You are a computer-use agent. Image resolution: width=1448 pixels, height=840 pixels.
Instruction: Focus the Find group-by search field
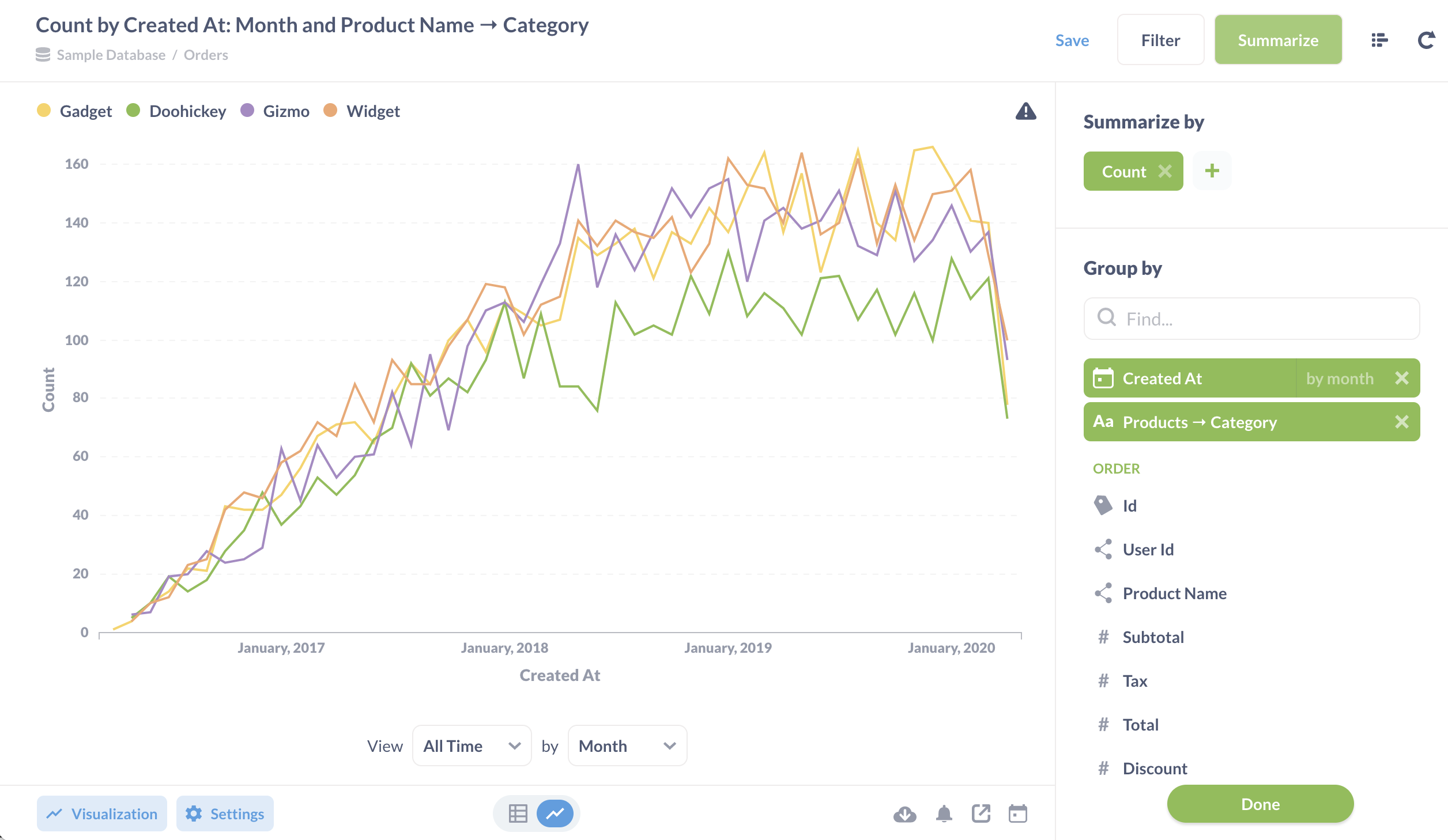coord(1251,319)
